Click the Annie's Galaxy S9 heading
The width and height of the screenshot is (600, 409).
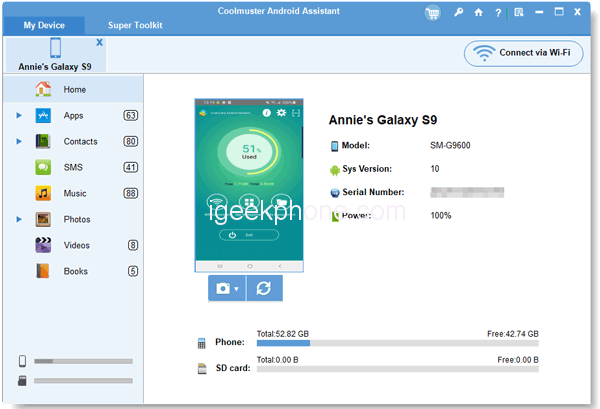click(383, 120)
